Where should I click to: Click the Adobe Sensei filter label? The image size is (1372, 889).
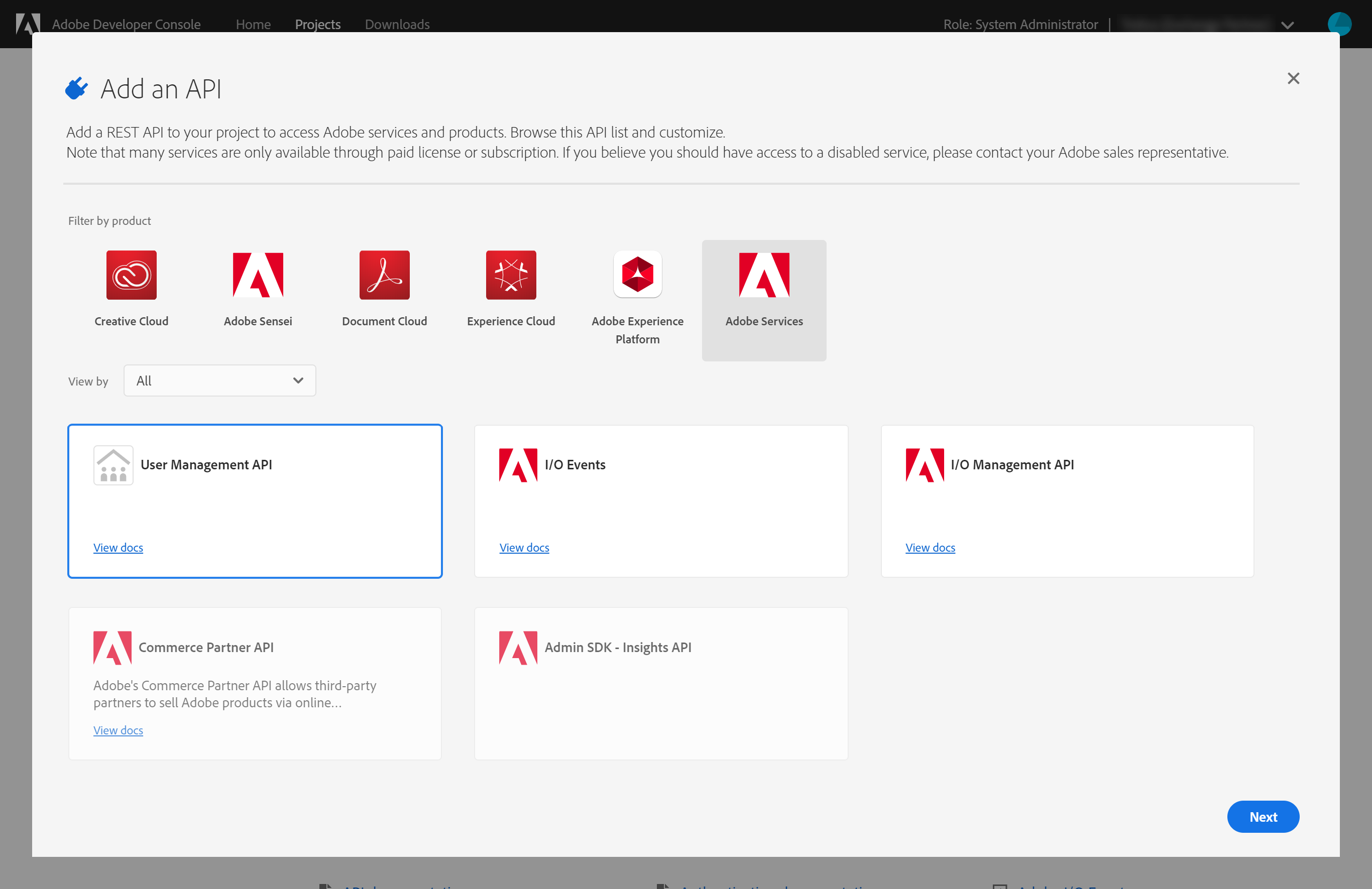click(258, 321)
